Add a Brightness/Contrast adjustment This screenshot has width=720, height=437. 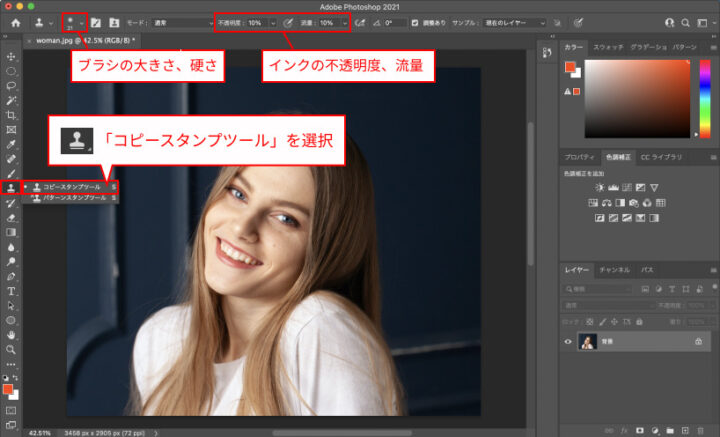point(599,187)
